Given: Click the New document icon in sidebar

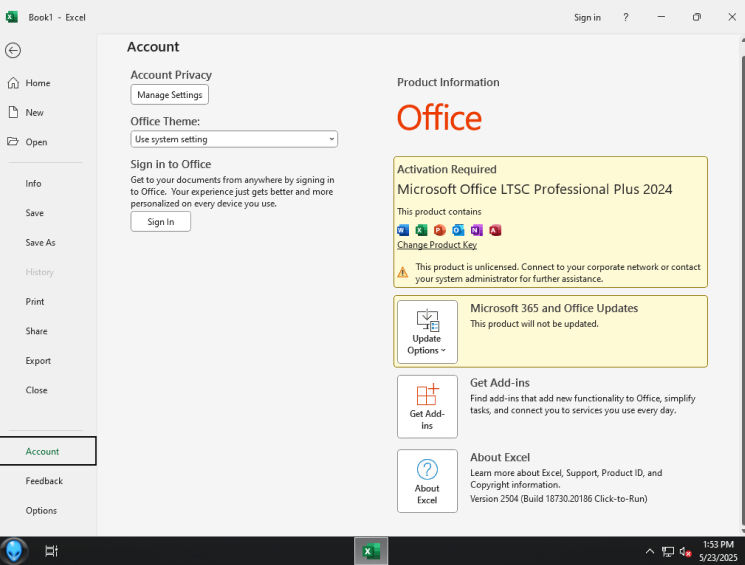Looking at the screenshot, I should 13,112.
